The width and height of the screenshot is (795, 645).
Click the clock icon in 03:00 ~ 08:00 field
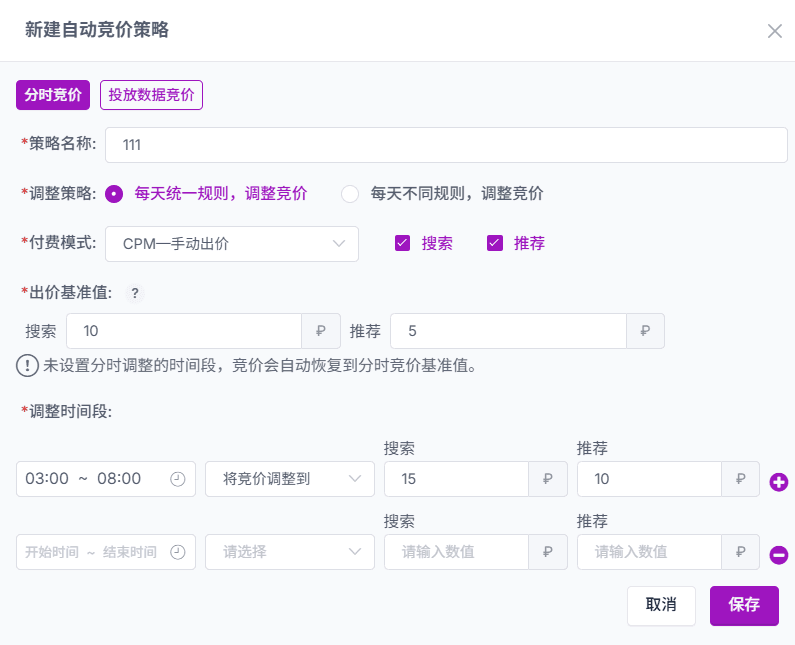tap(177, 479)
